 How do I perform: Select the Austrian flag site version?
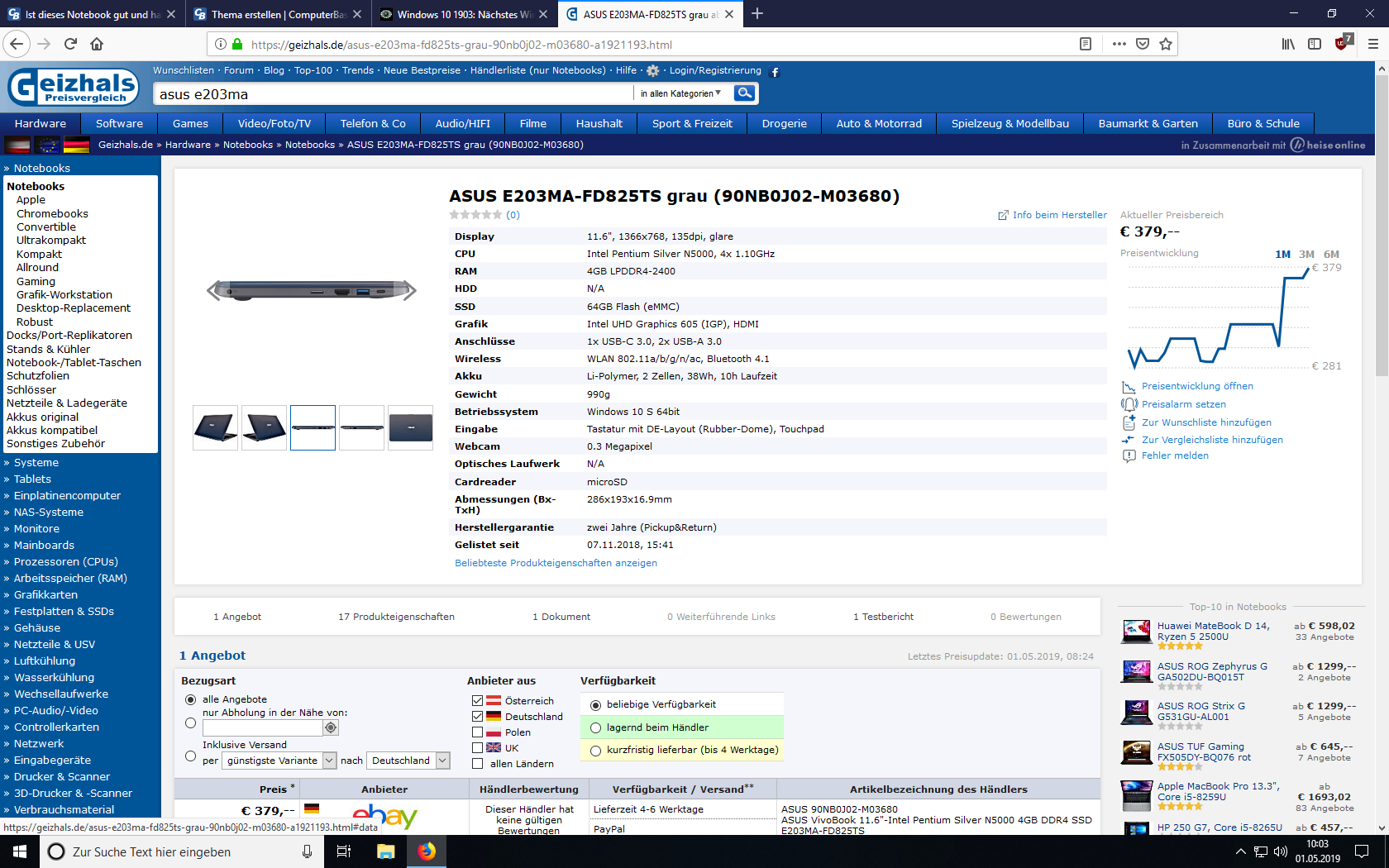17,145
